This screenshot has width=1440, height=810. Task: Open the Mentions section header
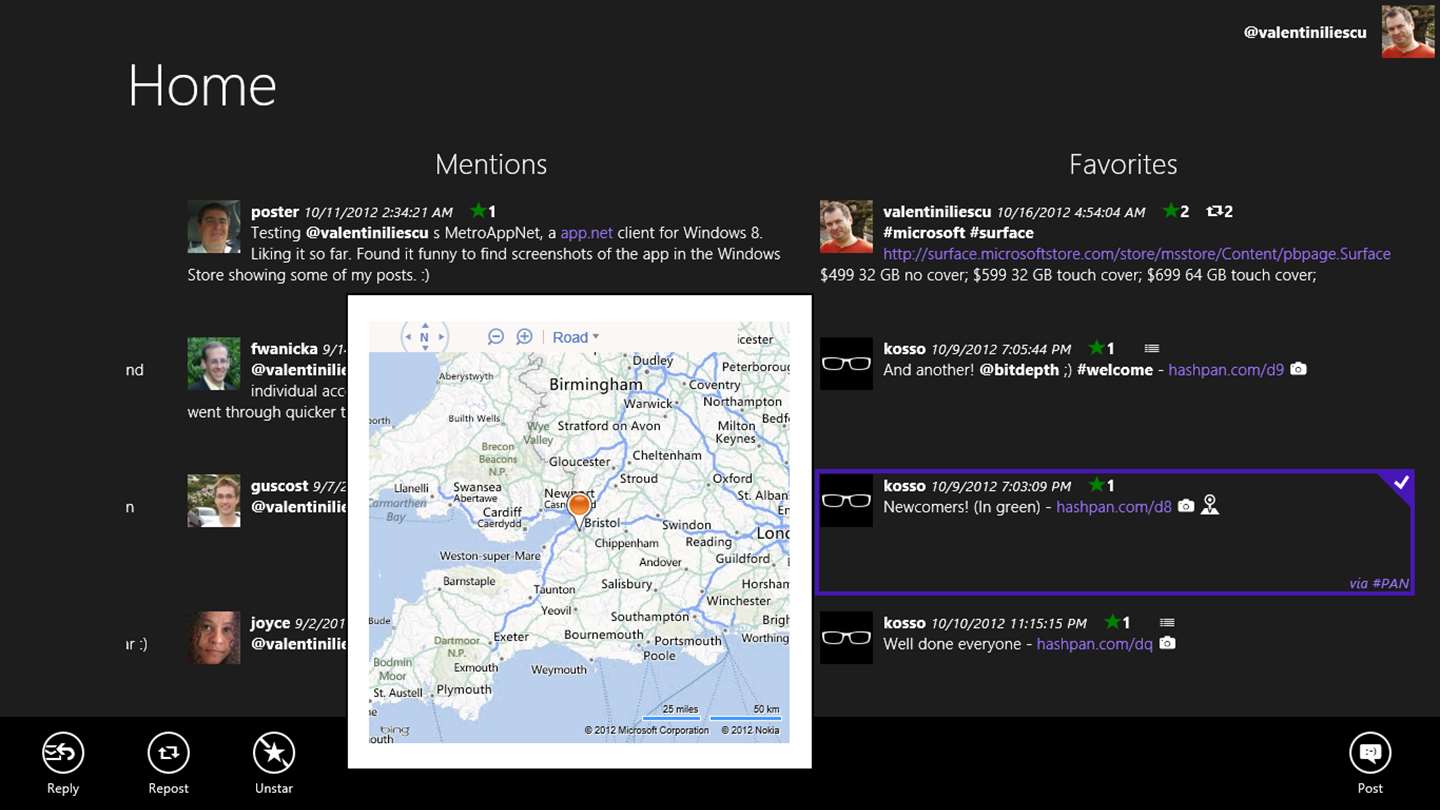pyautogui.click(x=491, y=164)
